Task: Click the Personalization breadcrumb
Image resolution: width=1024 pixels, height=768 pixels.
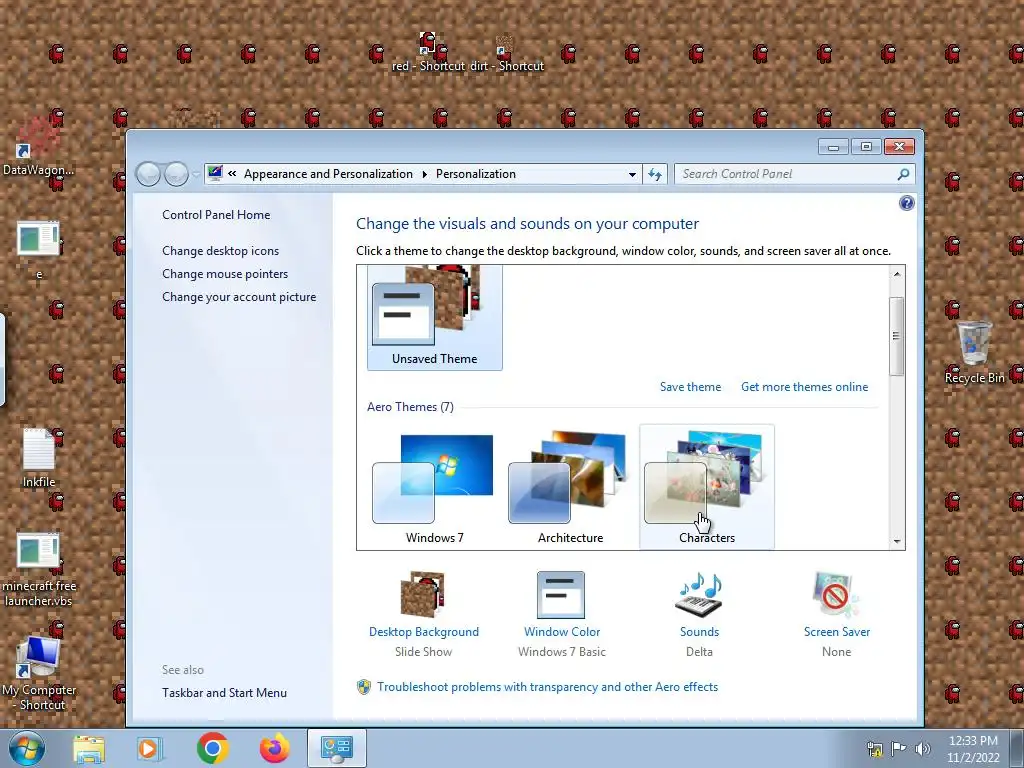Action: [475, 174]
